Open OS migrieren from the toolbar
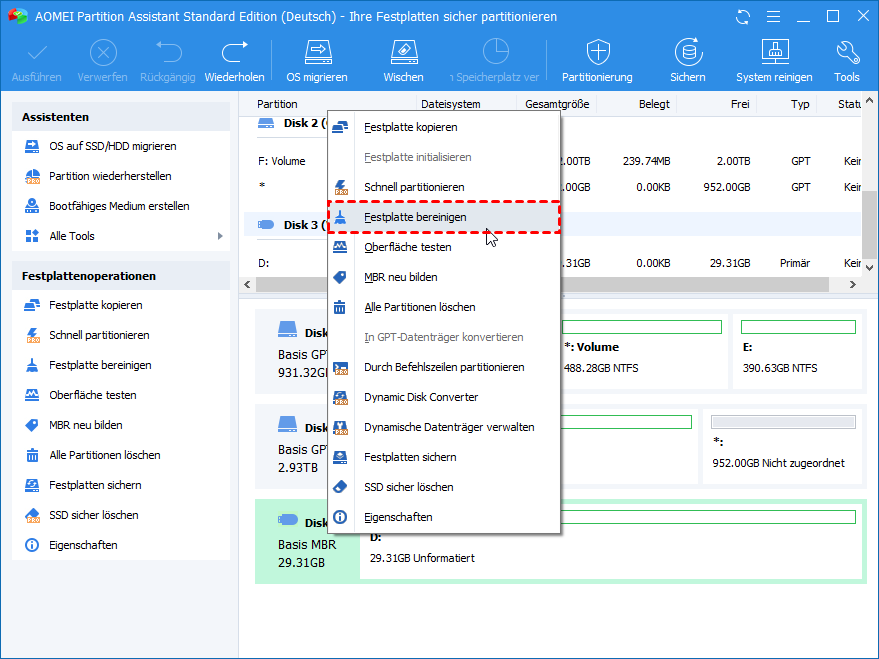Viewport: 879px width, 659px height. pyautogui.click(x=317, y=61)
